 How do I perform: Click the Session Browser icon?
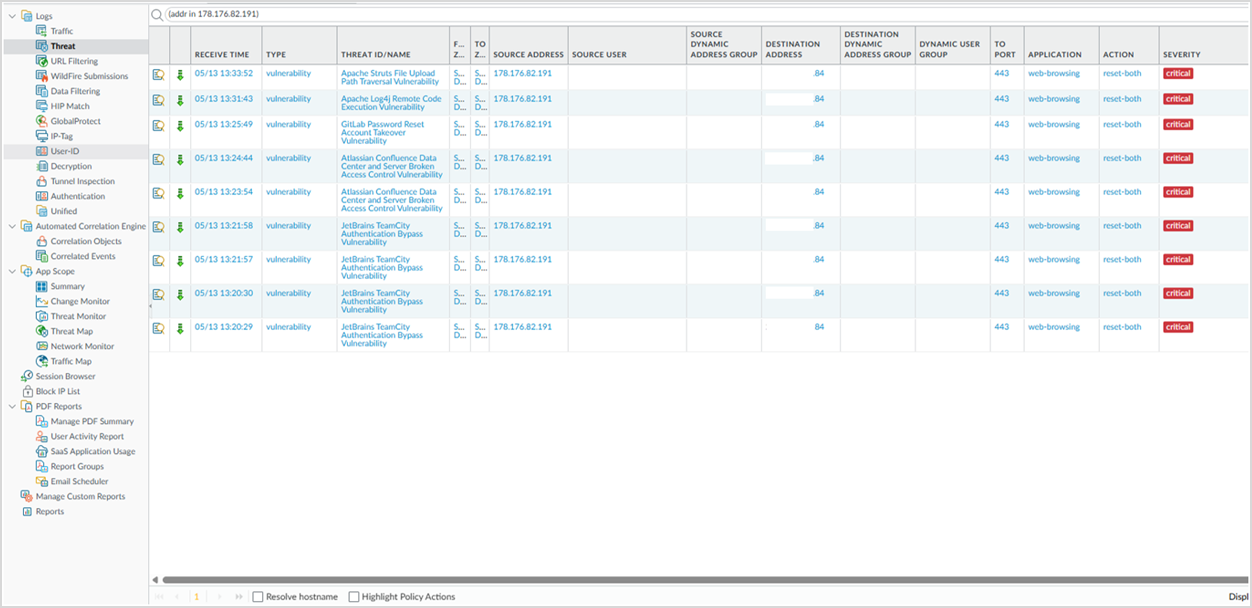tap(27, 376)
